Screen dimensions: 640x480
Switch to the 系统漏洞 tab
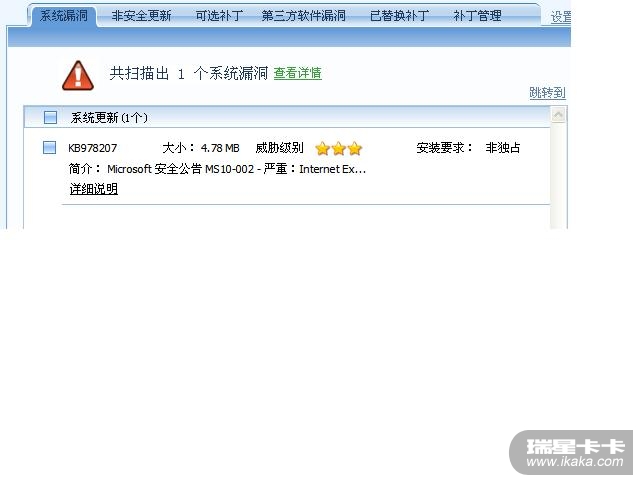point(64,16)
